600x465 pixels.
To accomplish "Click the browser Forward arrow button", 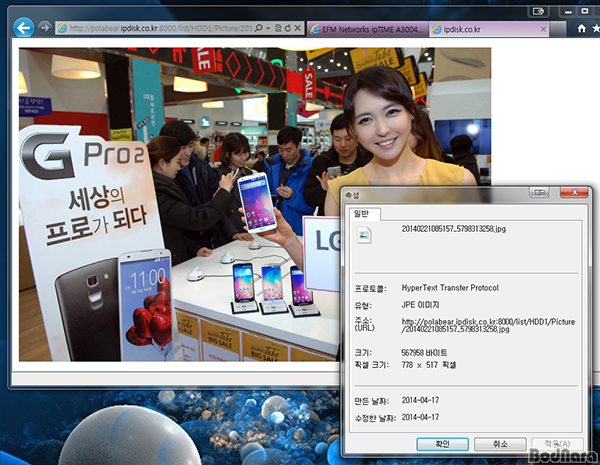I will pyautogui.click(x=45, y=28).
